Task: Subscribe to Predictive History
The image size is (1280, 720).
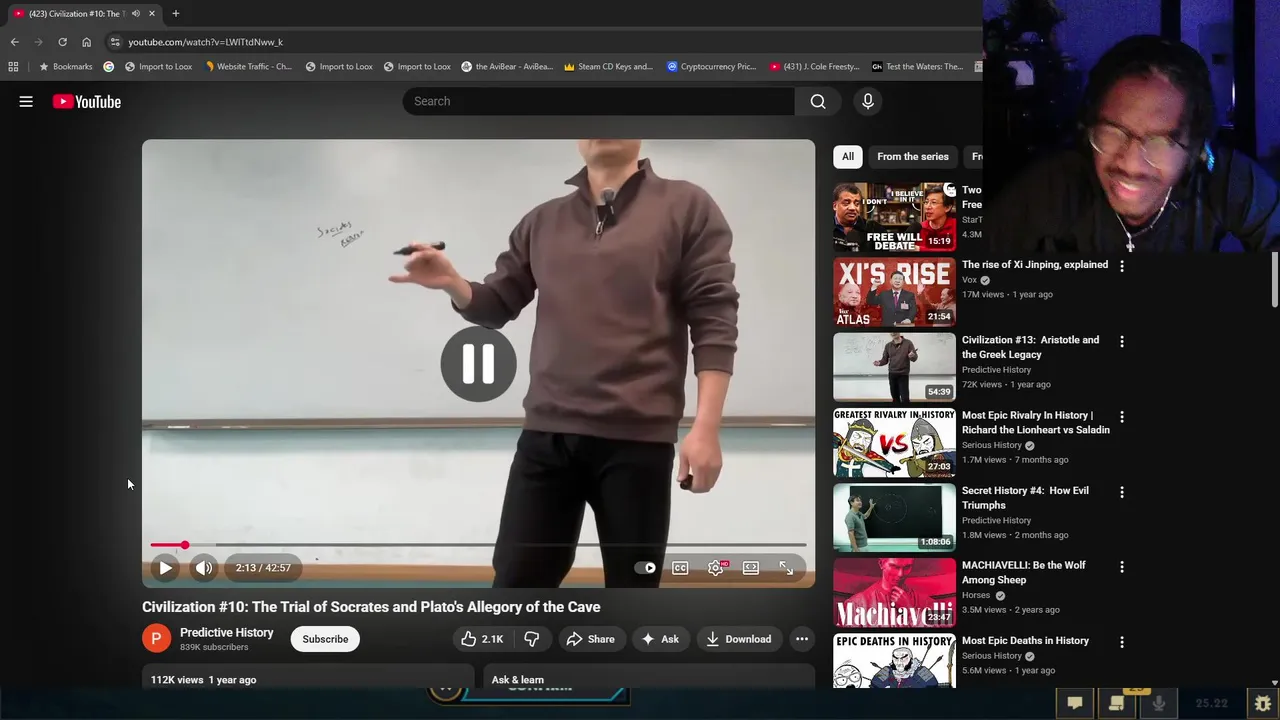Action: pos(325,639)
